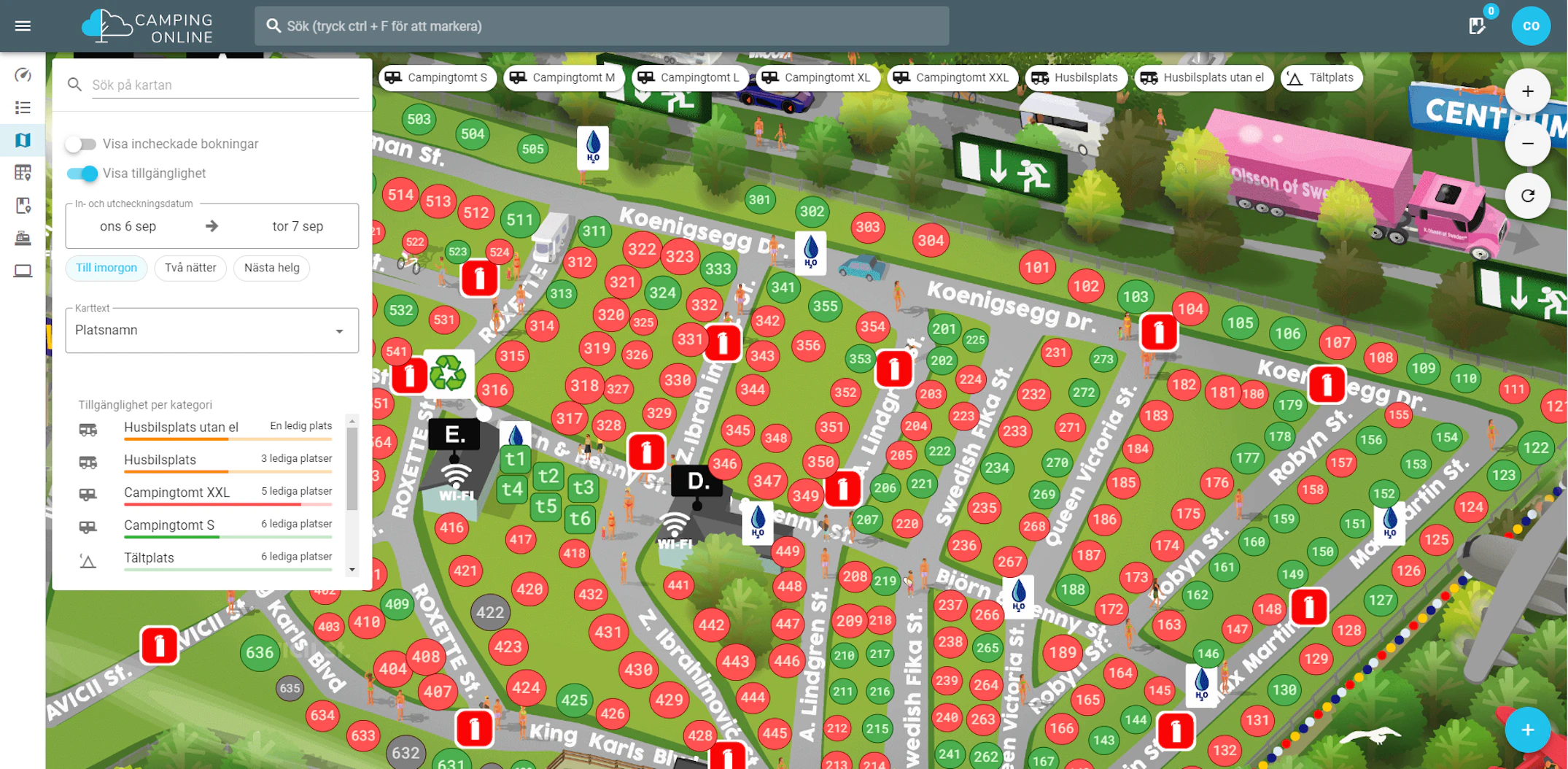Open the dashboard gauge sidebar icon

click(x=23, y=75)
